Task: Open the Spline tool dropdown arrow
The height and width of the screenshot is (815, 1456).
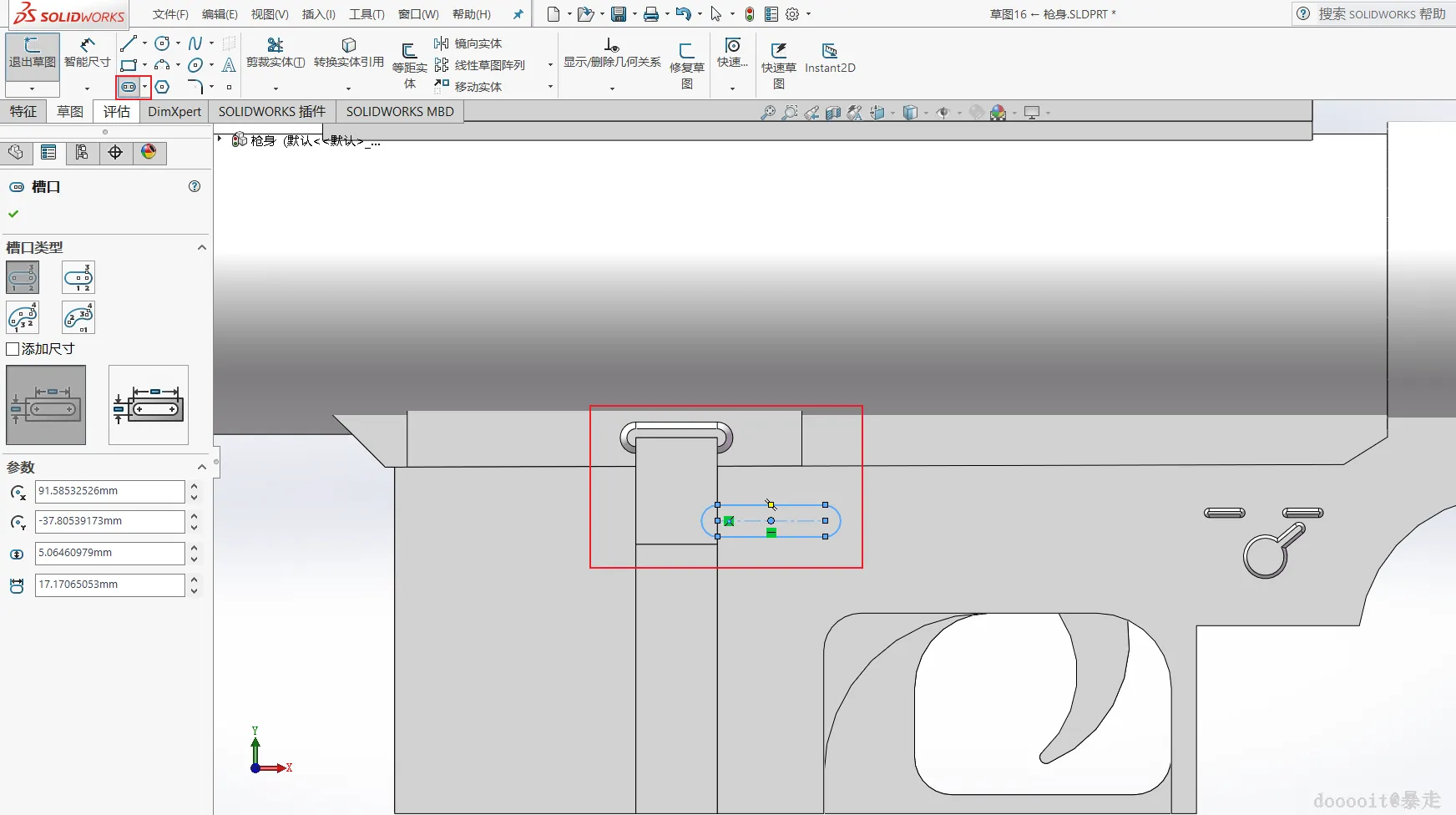Action: coord(211,43)
